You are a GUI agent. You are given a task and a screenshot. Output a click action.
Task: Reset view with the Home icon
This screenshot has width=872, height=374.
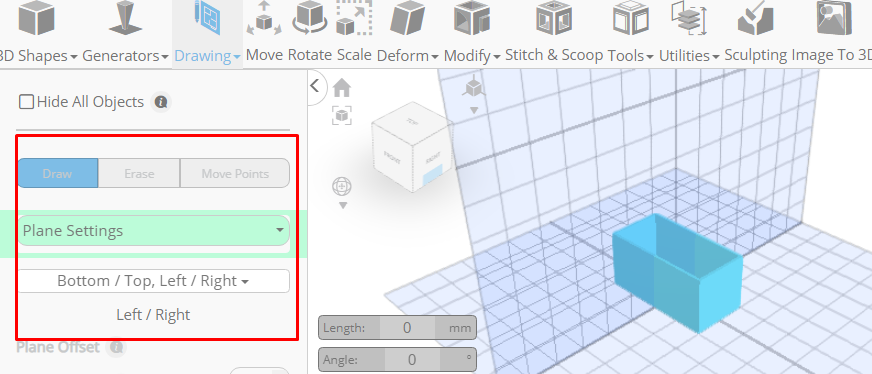point(341,87)
